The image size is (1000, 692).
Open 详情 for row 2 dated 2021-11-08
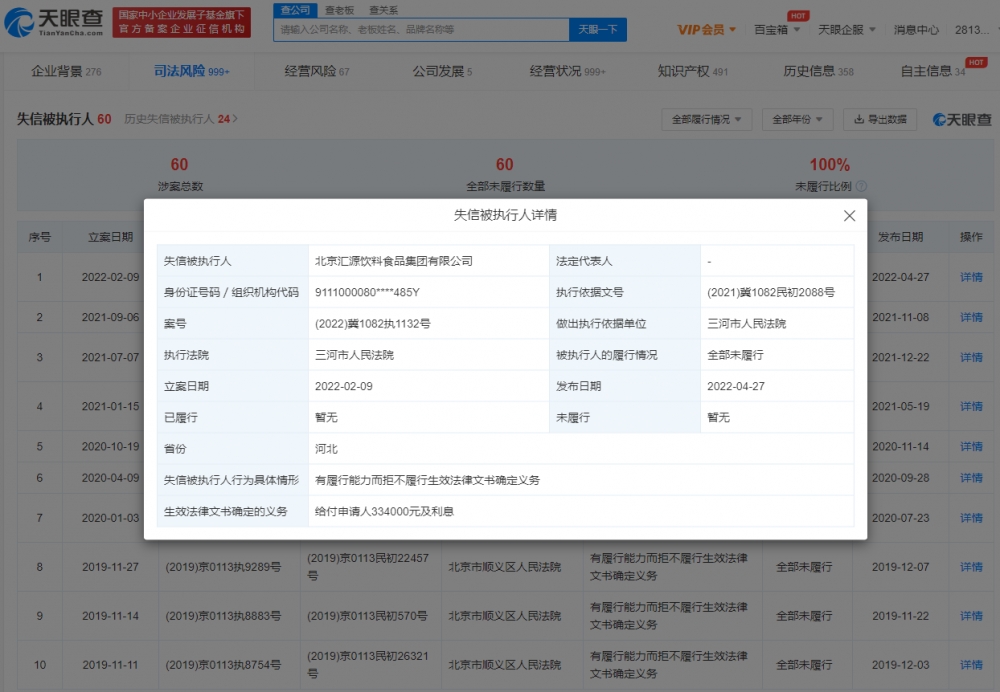coord(971,317)
